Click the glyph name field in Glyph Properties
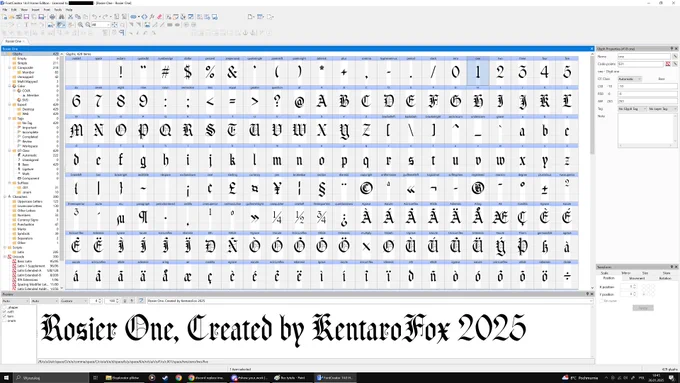The image size is (680, 383). [x=644, y=56]
